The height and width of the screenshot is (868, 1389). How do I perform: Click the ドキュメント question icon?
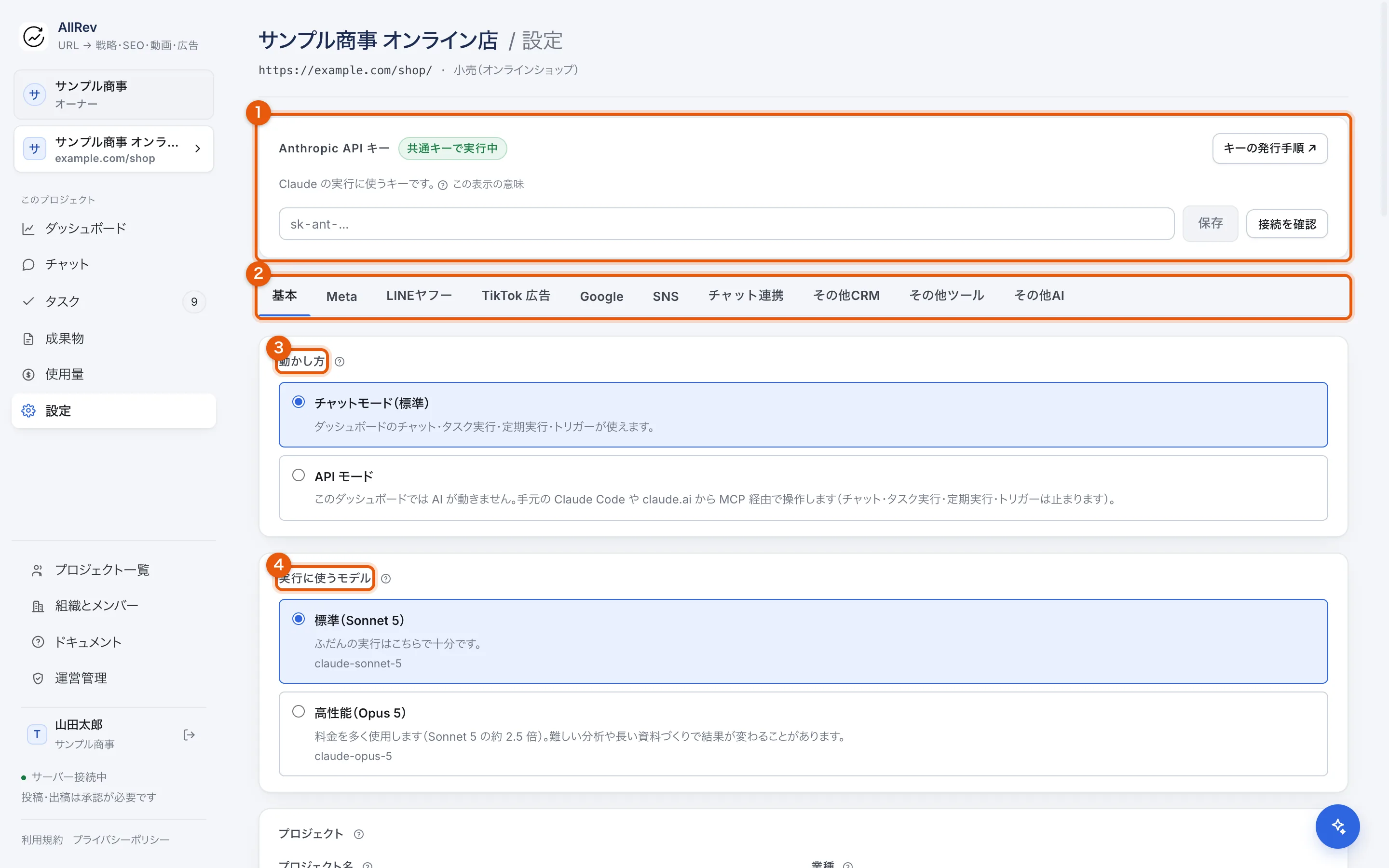tap(38, 642)
